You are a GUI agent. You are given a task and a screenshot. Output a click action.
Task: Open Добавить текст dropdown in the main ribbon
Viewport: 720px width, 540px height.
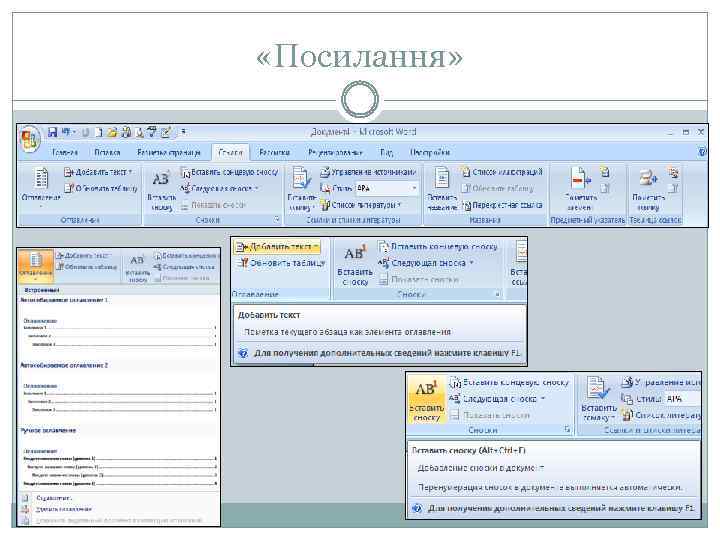tap(98, 172)
